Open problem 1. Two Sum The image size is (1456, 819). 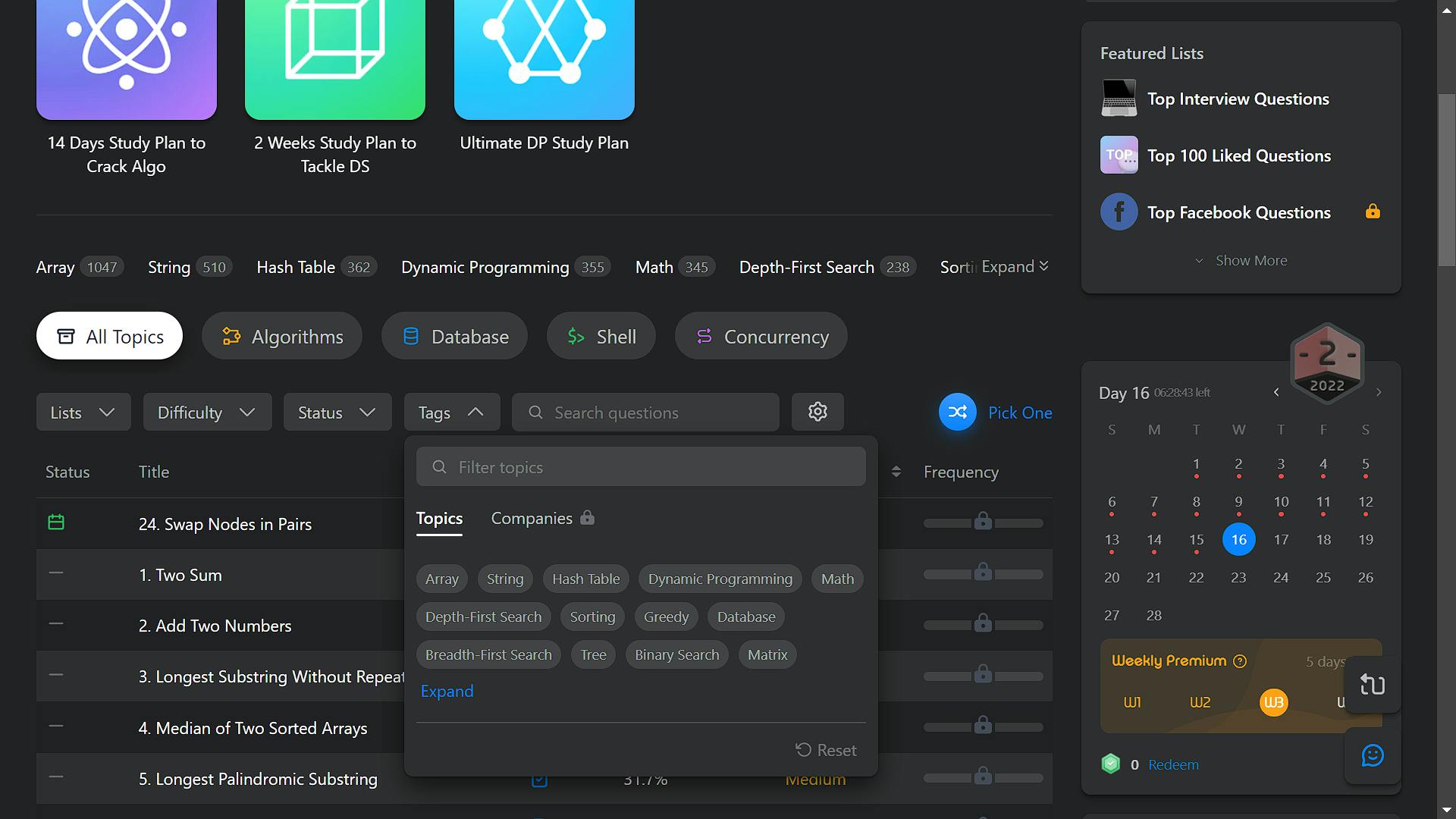pyautogui.click(x=180, y=575)
